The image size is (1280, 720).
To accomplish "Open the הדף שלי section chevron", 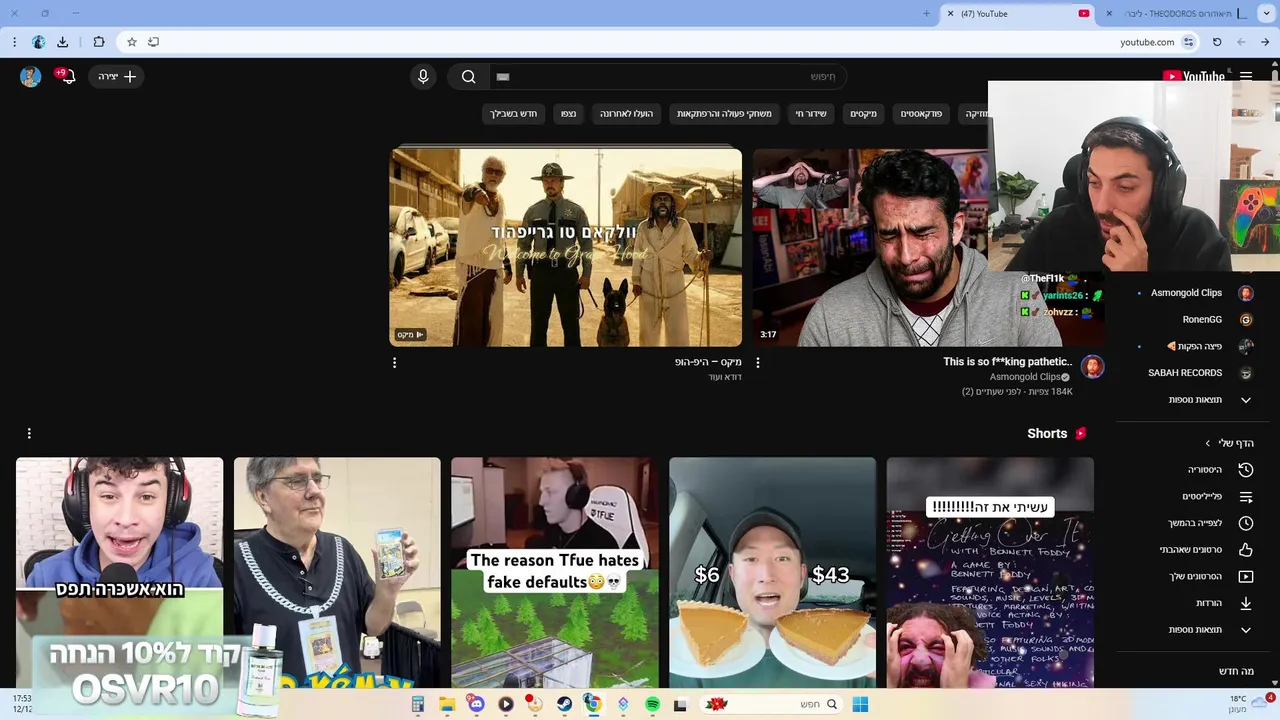I will pyautogui.click(x=1207, y=443).
